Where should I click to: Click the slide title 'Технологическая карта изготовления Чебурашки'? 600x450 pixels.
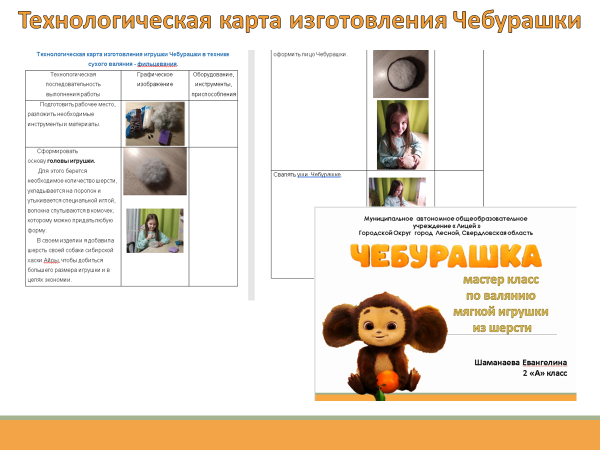point(300,20)
